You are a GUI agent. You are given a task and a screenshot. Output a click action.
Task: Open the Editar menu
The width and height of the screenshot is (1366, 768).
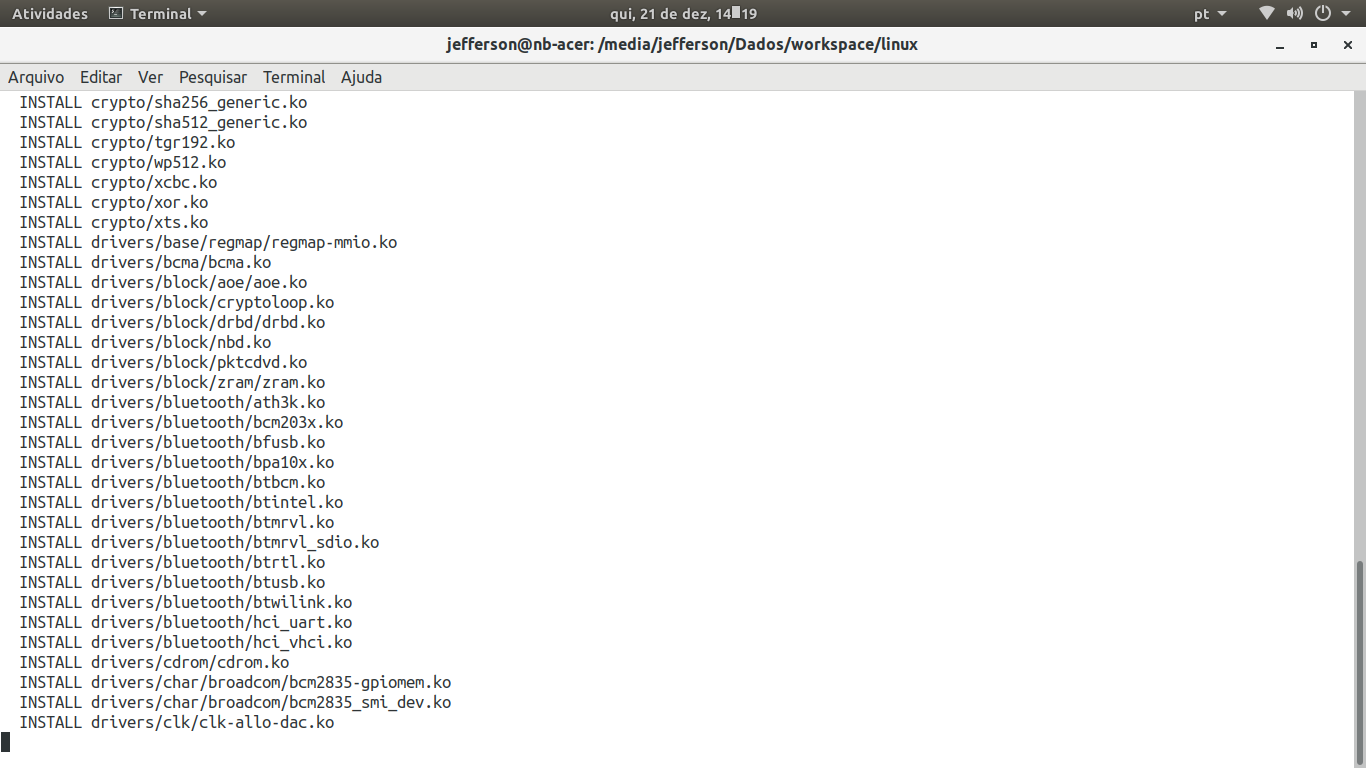(x=101, y=77)
